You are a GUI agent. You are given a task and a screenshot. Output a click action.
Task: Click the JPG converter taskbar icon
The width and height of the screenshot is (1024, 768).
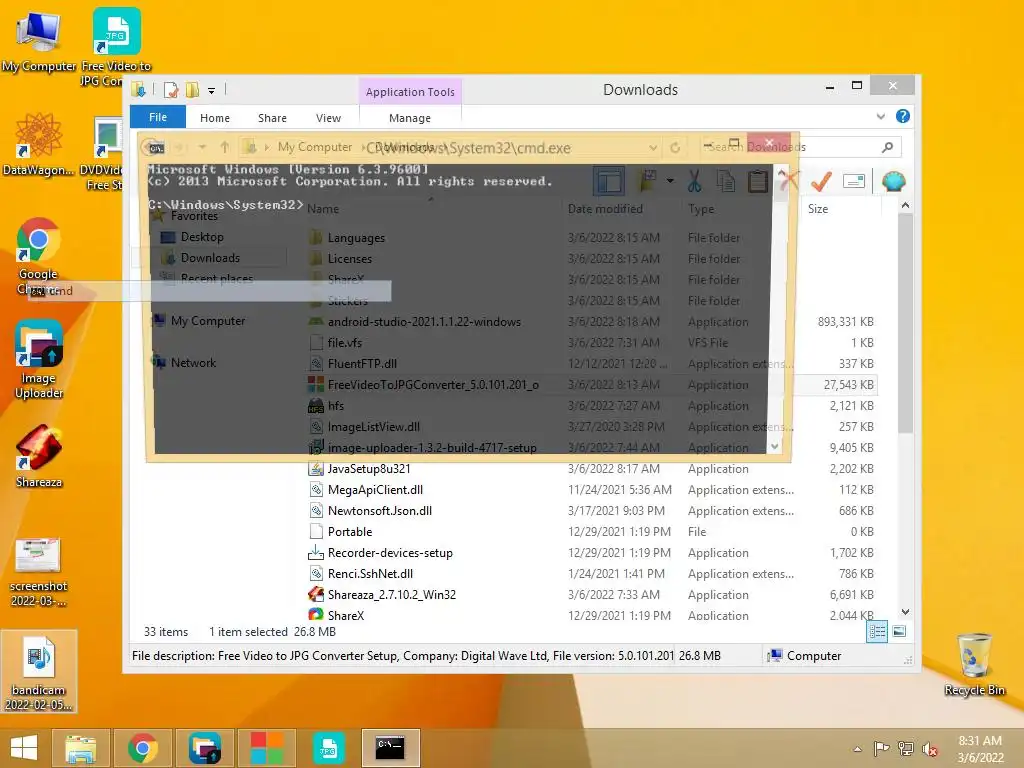coord(328,748)
